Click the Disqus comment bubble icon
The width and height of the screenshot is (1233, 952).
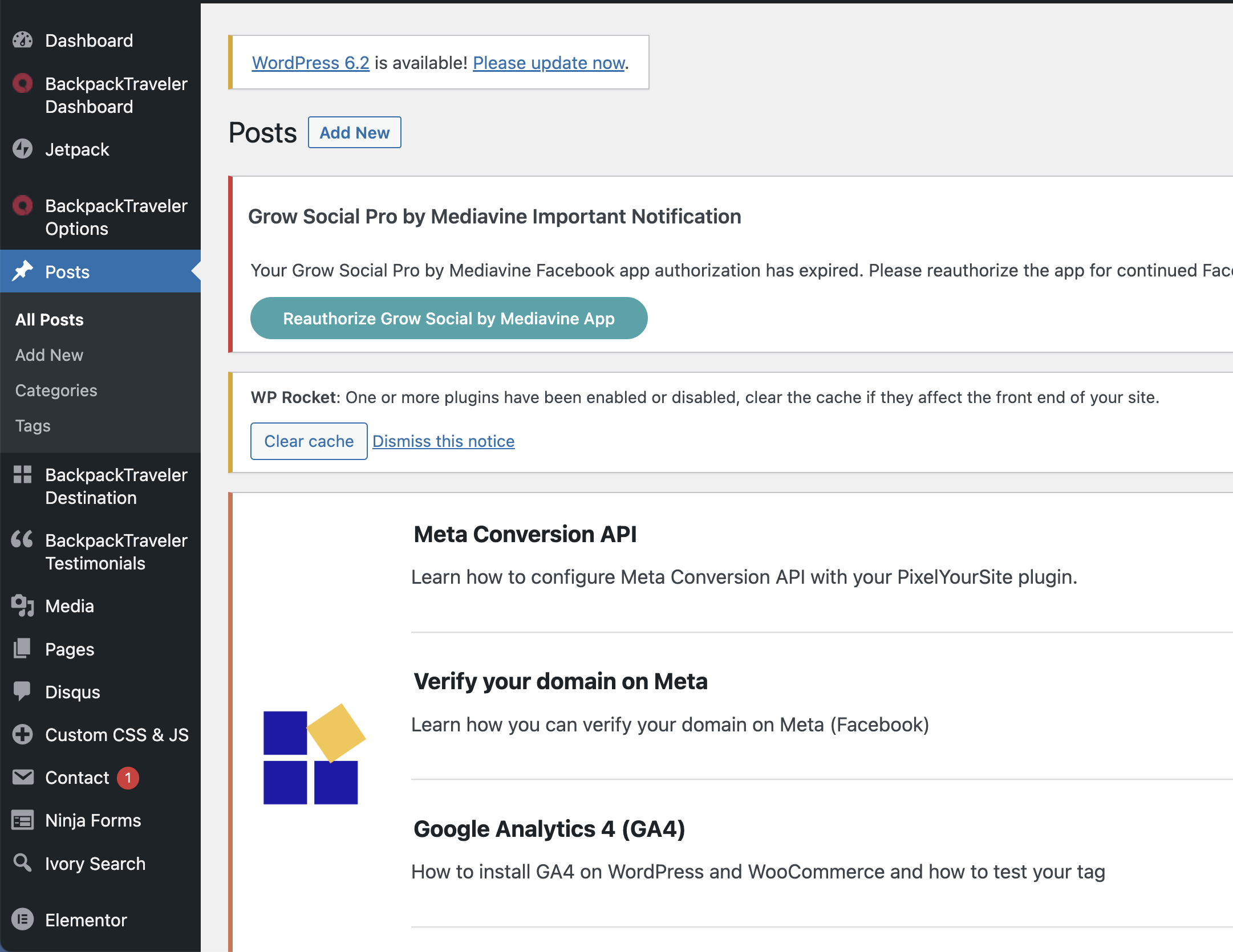pyautogui.click(x=23, y=691)
